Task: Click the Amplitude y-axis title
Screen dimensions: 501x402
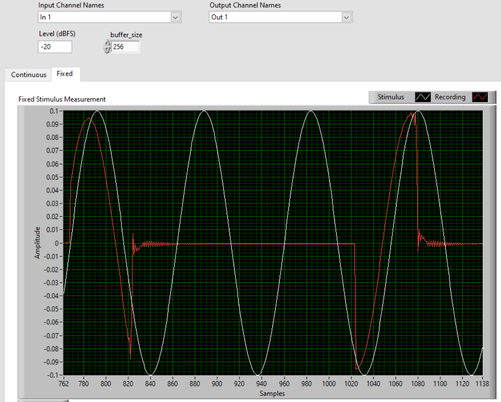Action: pos(37,243)
